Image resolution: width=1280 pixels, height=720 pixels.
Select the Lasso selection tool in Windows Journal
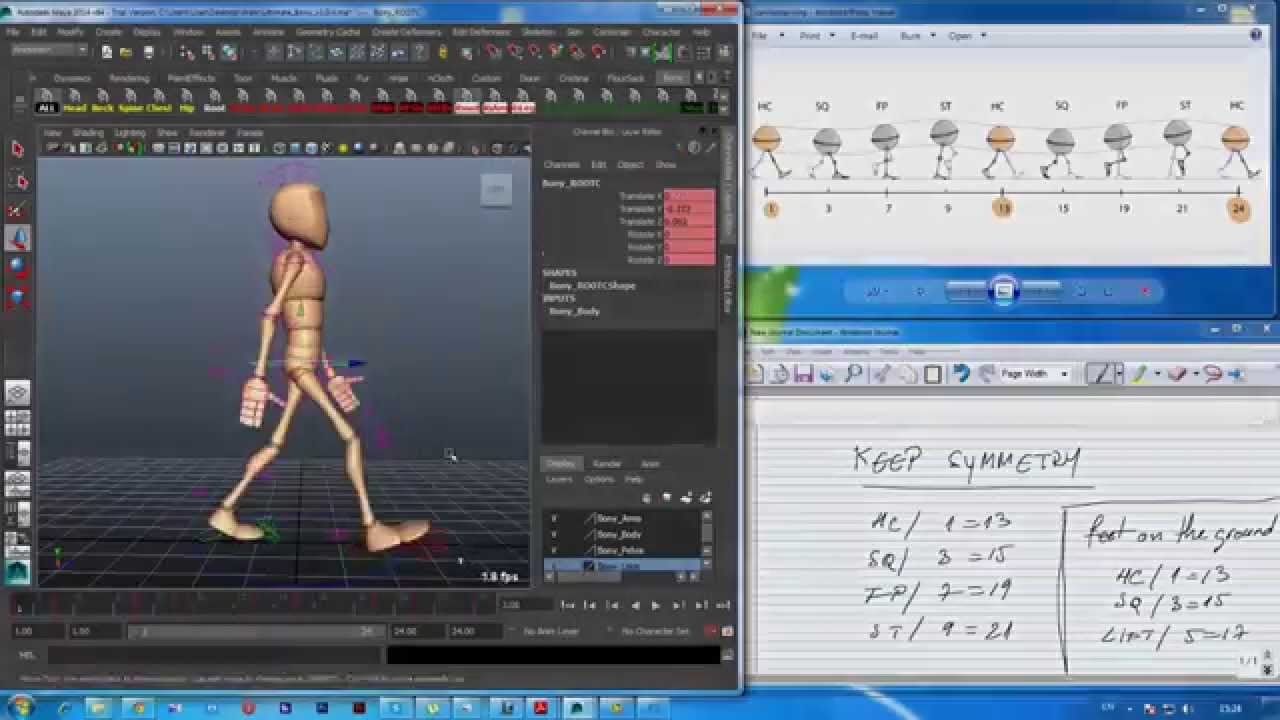point(1213,374)
